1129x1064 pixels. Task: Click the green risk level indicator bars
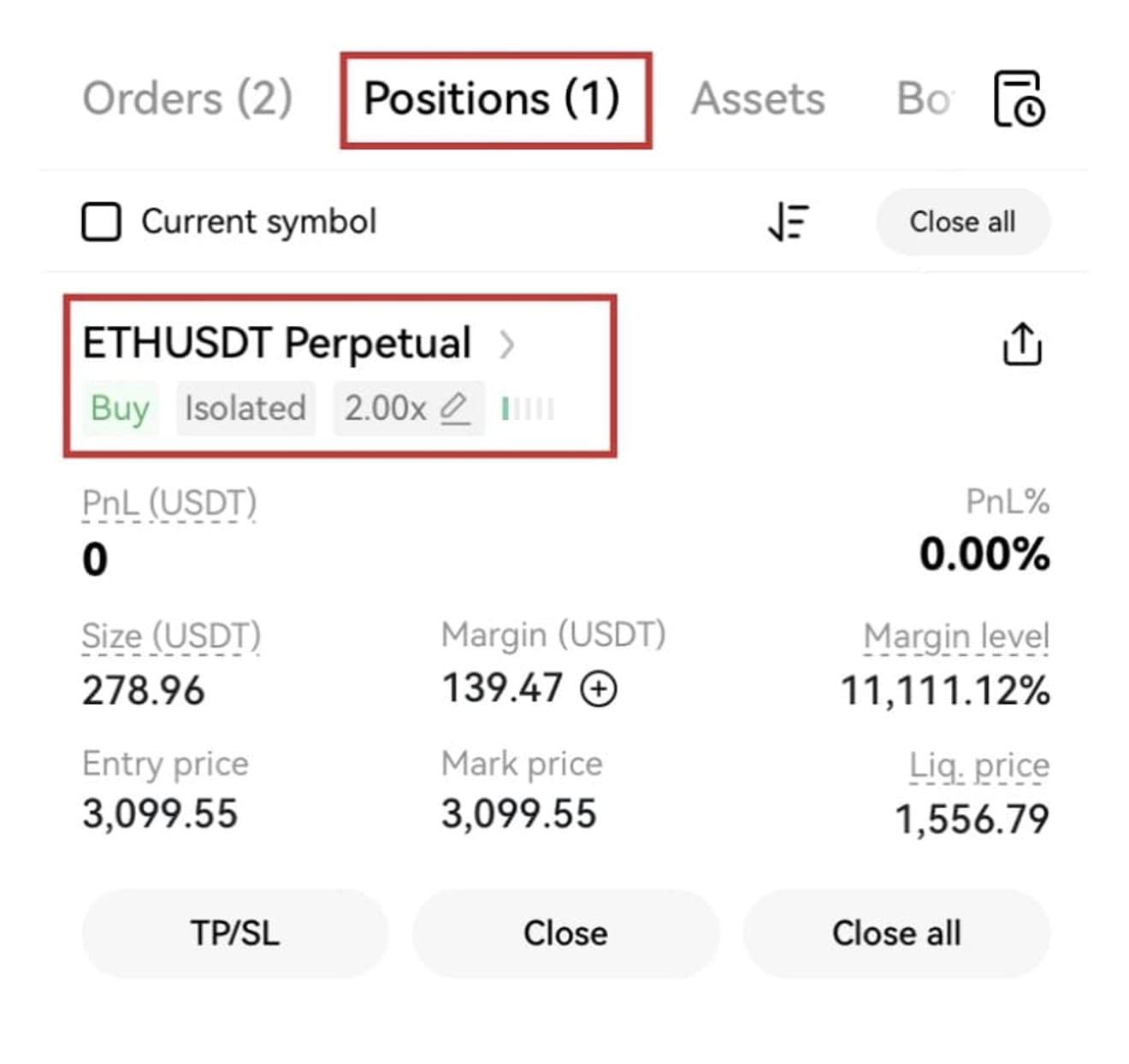[x=528, y=409]
